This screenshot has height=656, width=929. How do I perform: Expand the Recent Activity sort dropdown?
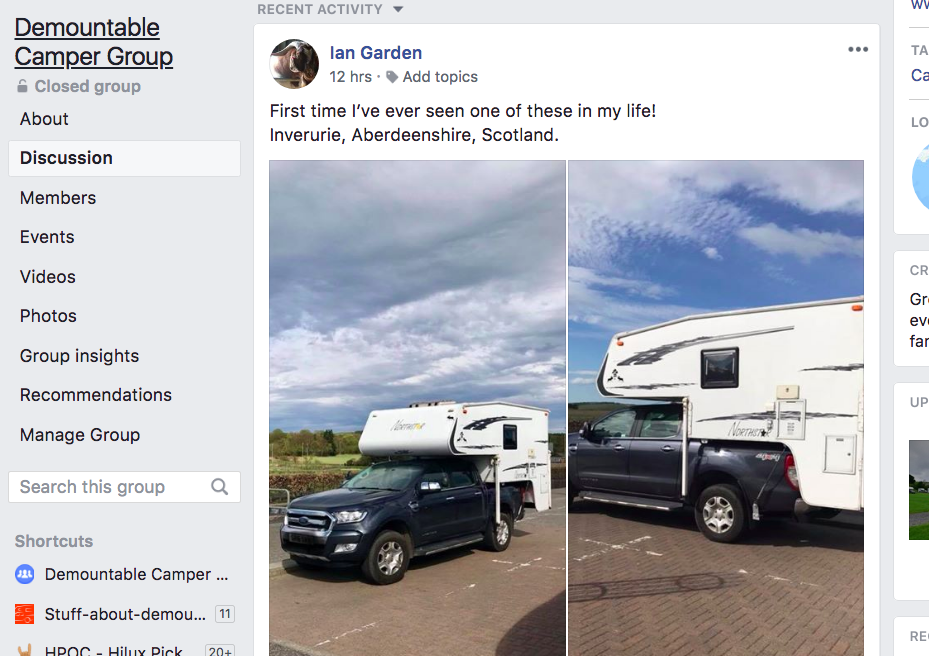(398, 10)
